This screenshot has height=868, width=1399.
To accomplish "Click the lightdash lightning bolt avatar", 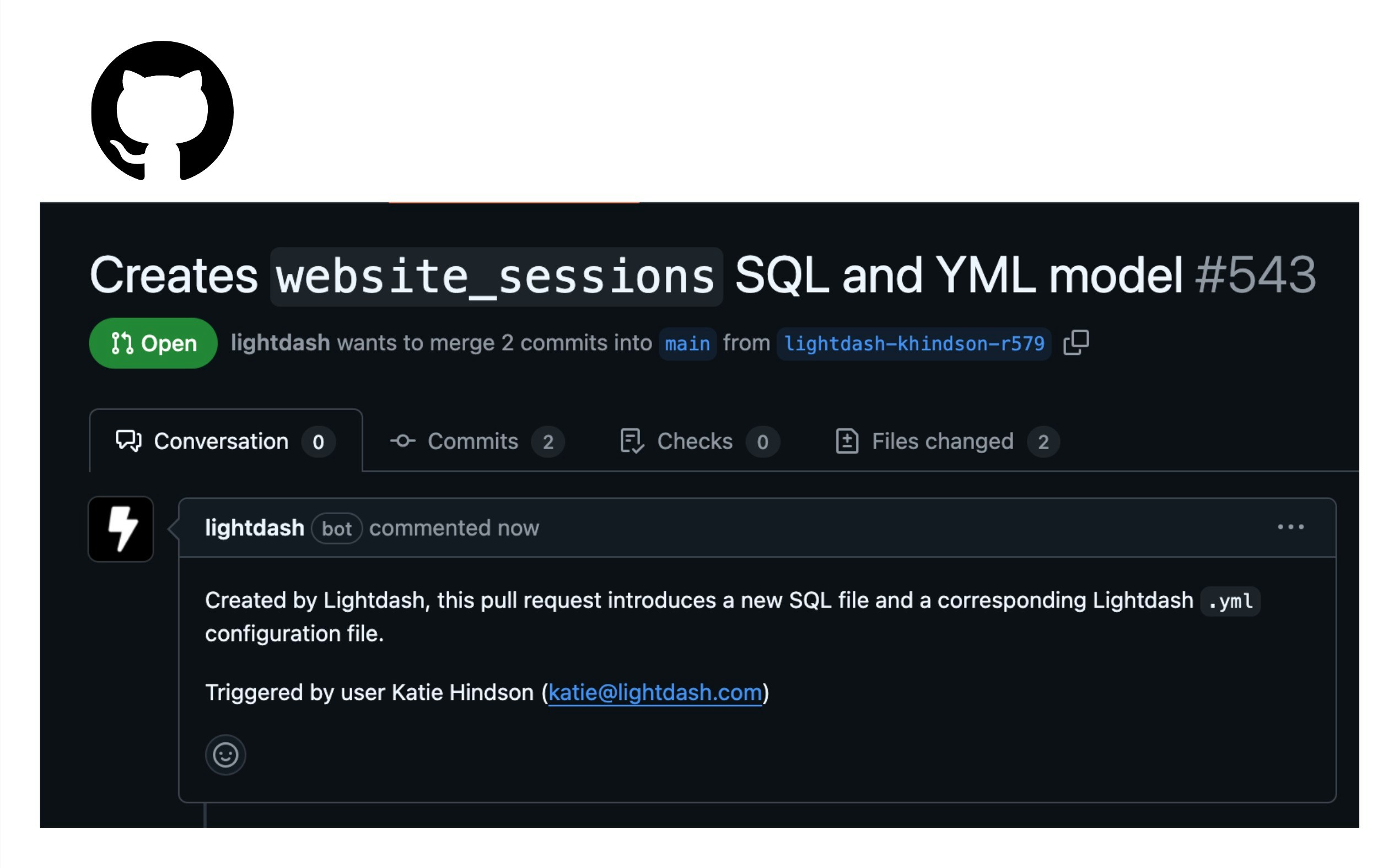I will point(121,529).
